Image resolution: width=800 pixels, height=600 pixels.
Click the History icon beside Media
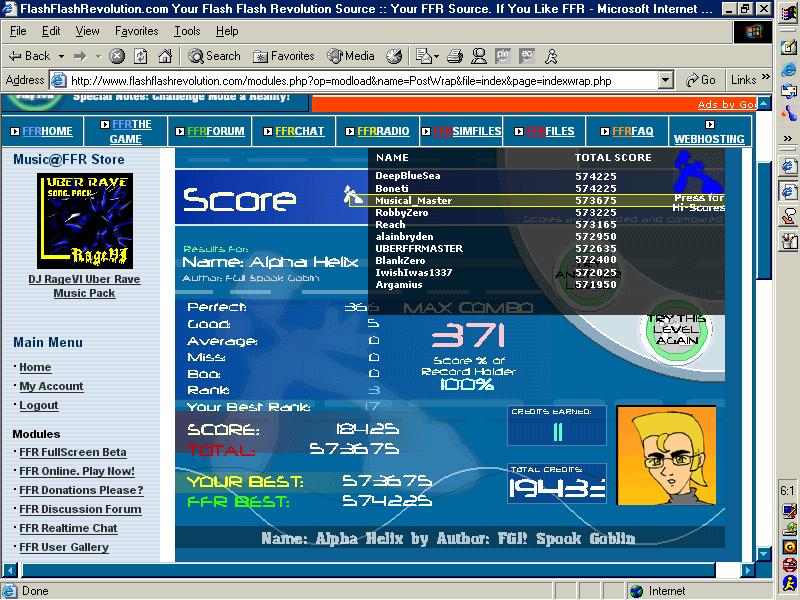[x=394, y=56]
